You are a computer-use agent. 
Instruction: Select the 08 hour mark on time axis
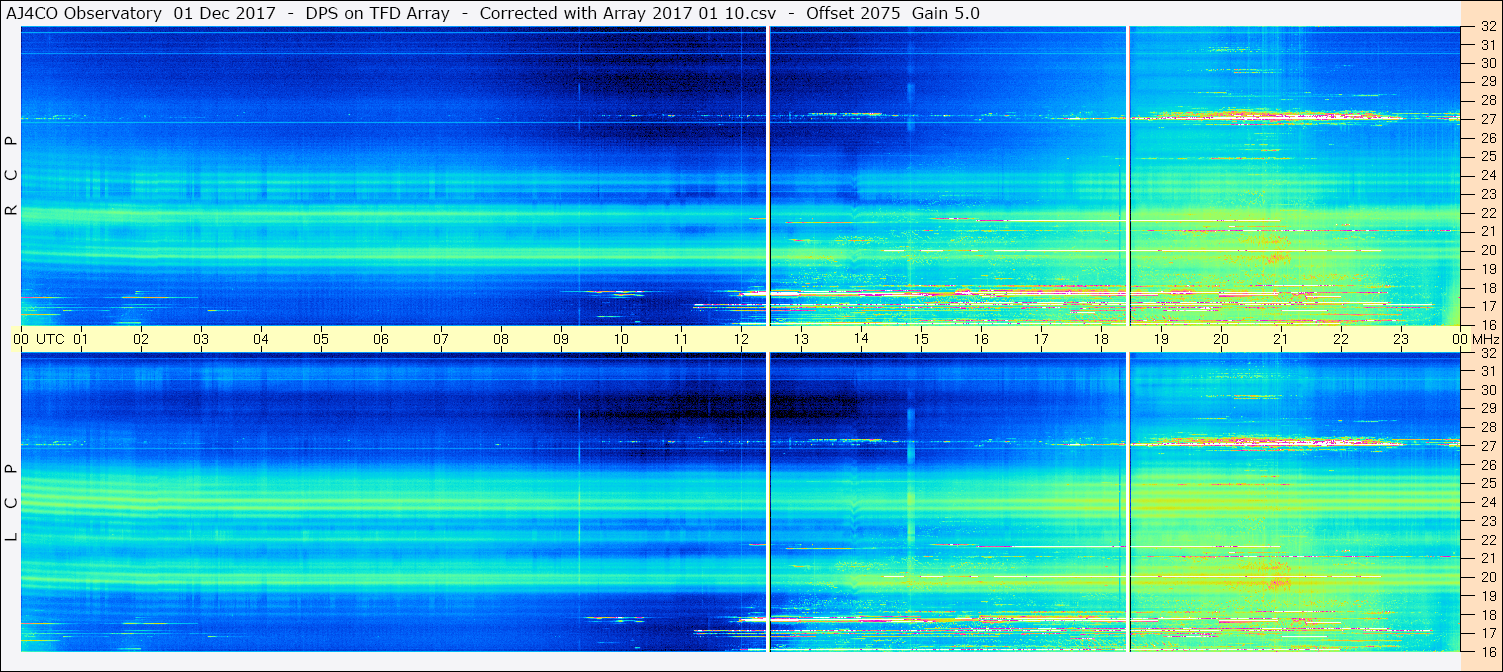(501, 339)
